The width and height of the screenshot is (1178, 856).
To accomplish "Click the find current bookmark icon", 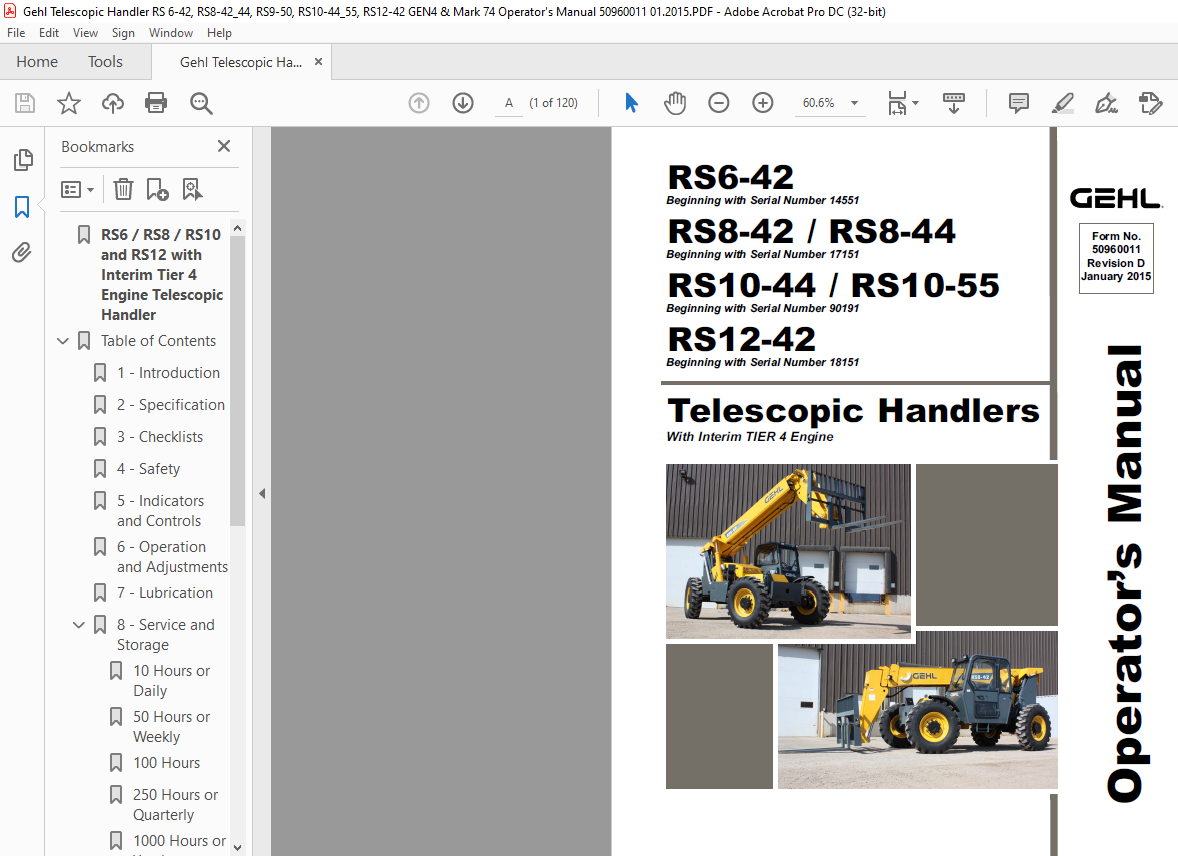I will (192, 189).
